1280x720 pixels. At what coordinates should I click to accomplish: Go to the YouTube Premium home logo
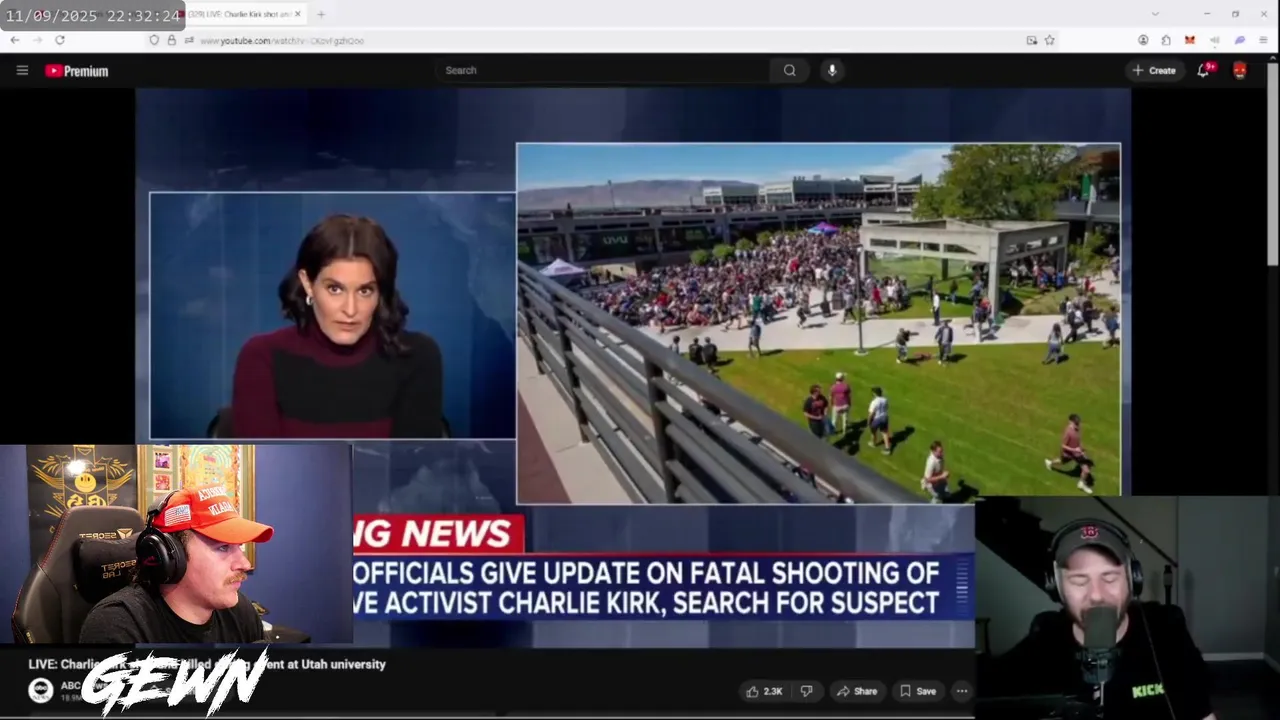coord(77,71)
